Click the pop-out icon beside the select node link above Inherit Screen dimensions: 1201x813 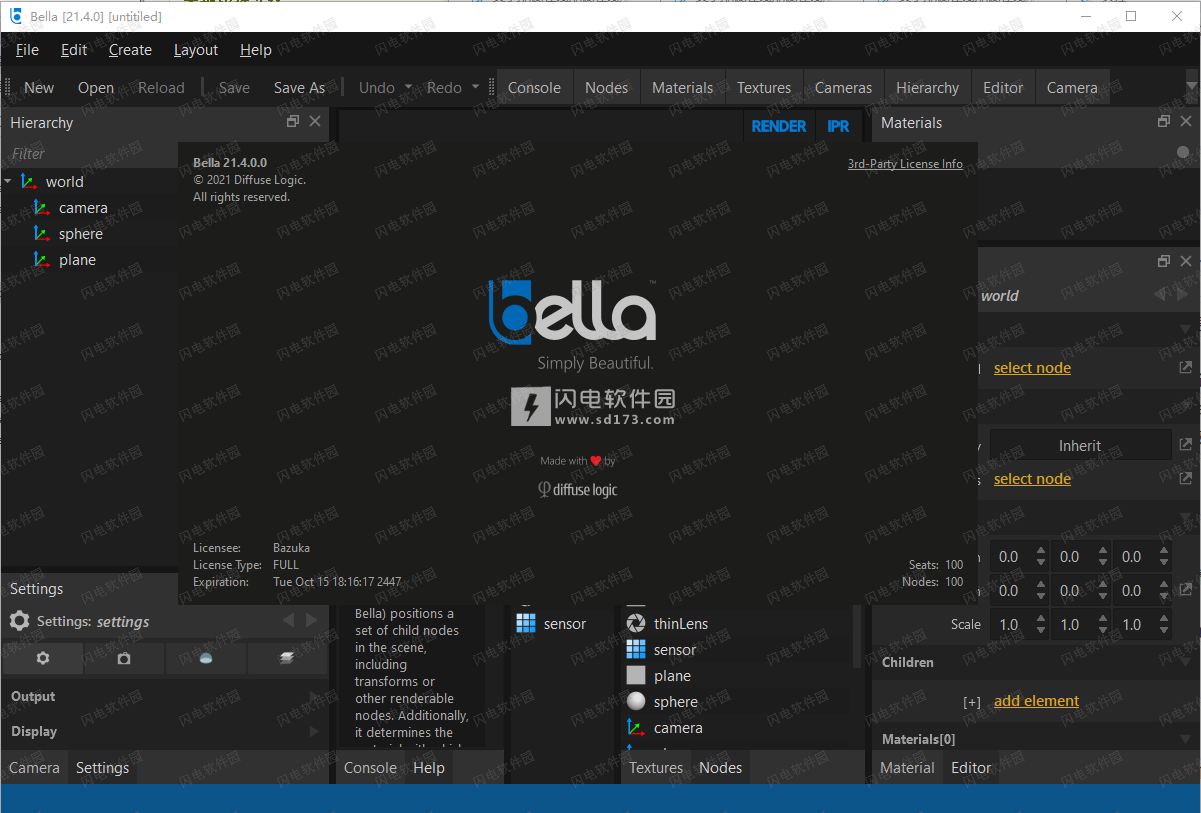(1185, 368)
